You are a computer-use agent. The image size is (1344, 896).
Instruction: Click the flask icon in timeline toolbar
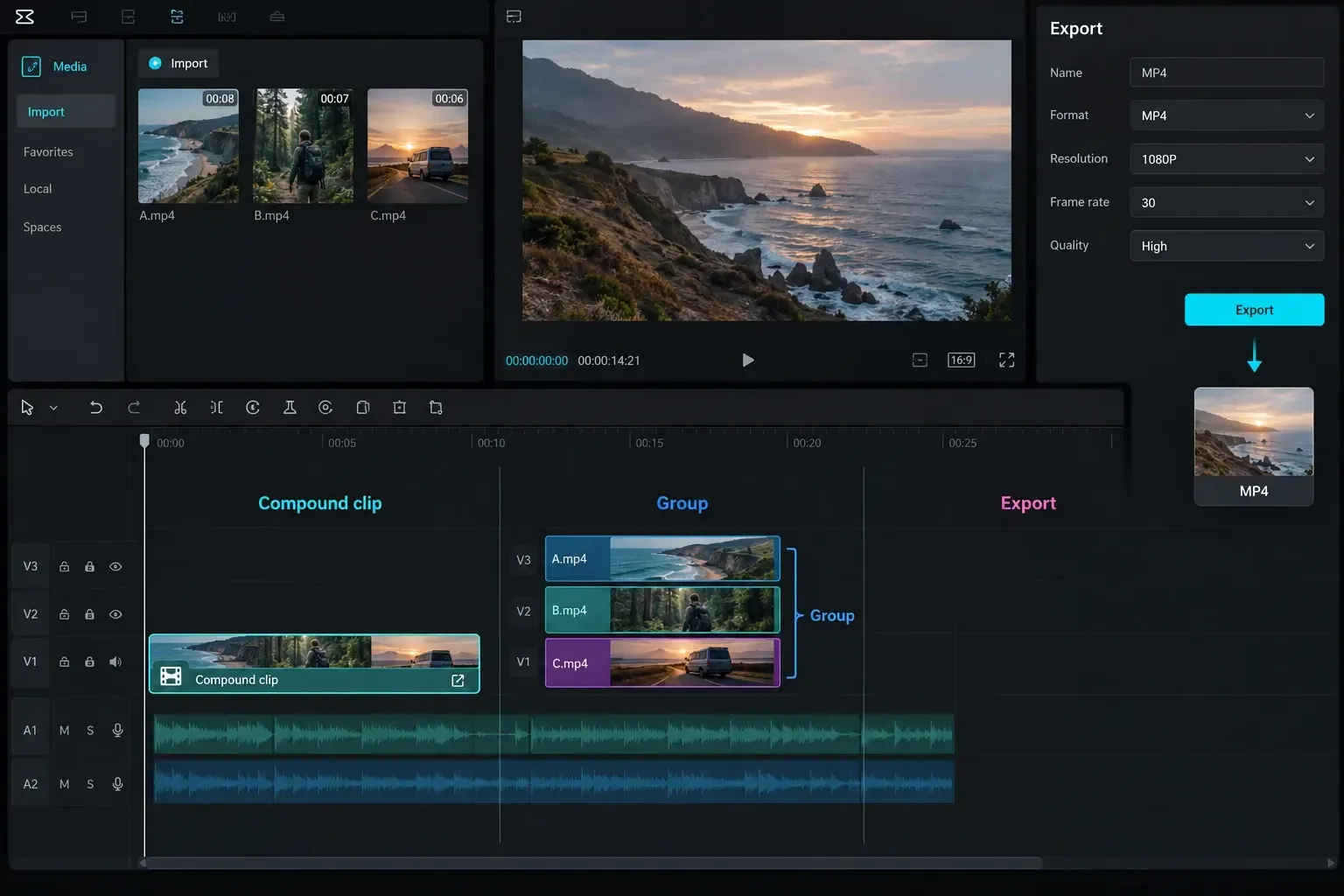tap(290, 408)
